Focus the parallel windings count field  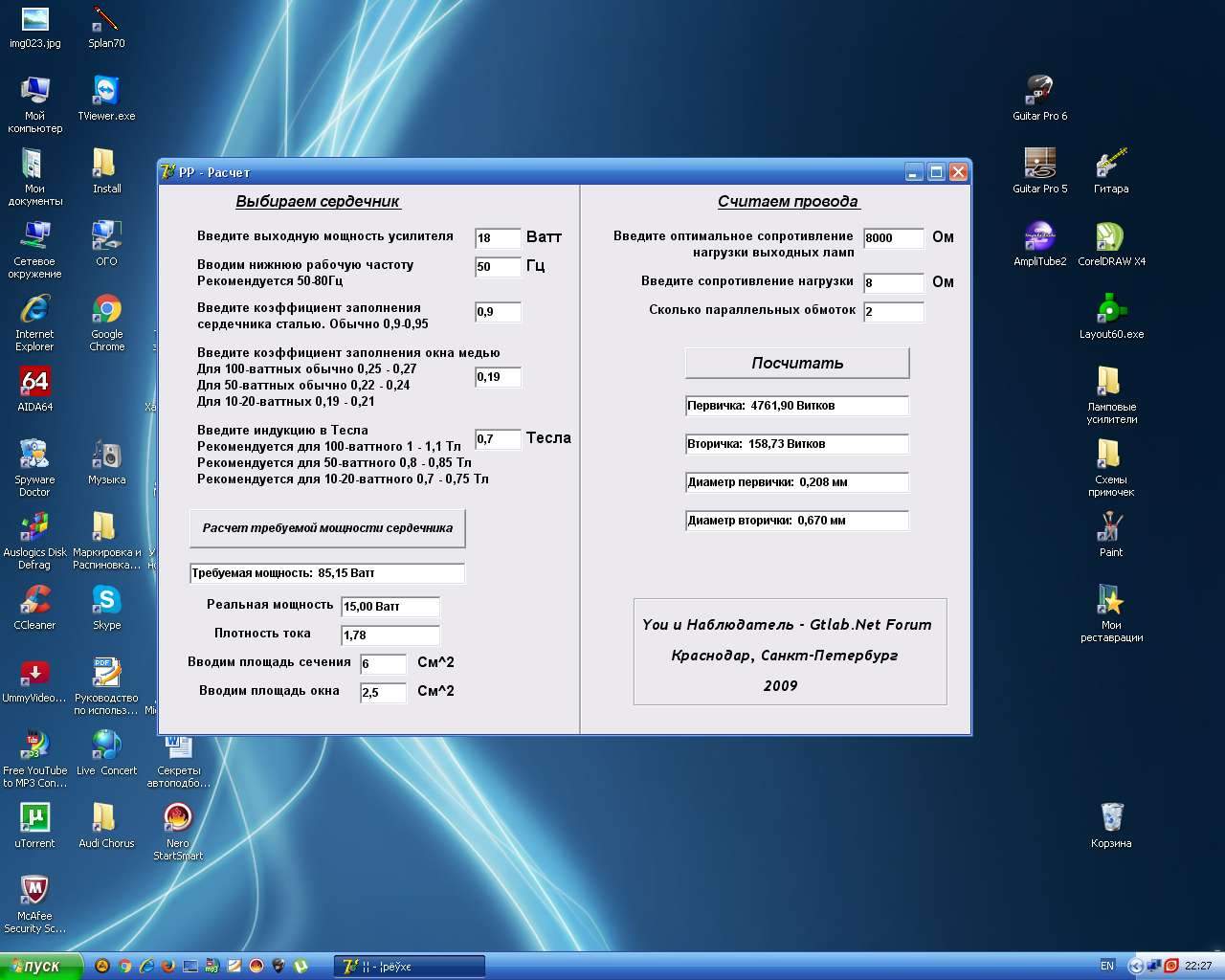893,312
